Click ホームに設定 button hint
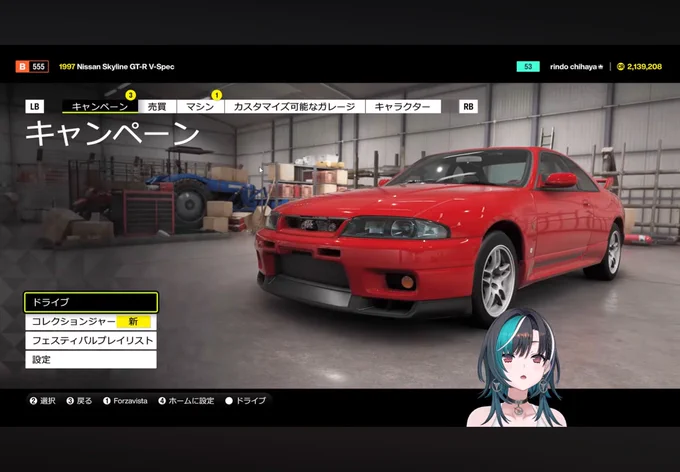 [x=186, y=401]
